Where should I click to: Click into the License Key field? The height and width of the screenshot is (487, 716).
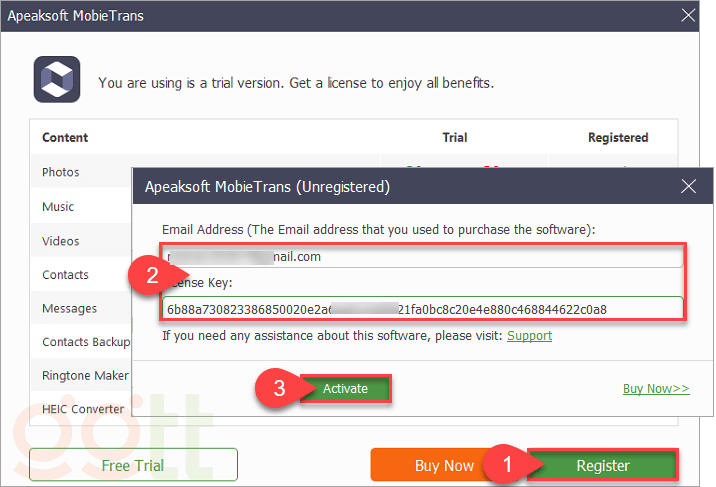click(420, 308)
